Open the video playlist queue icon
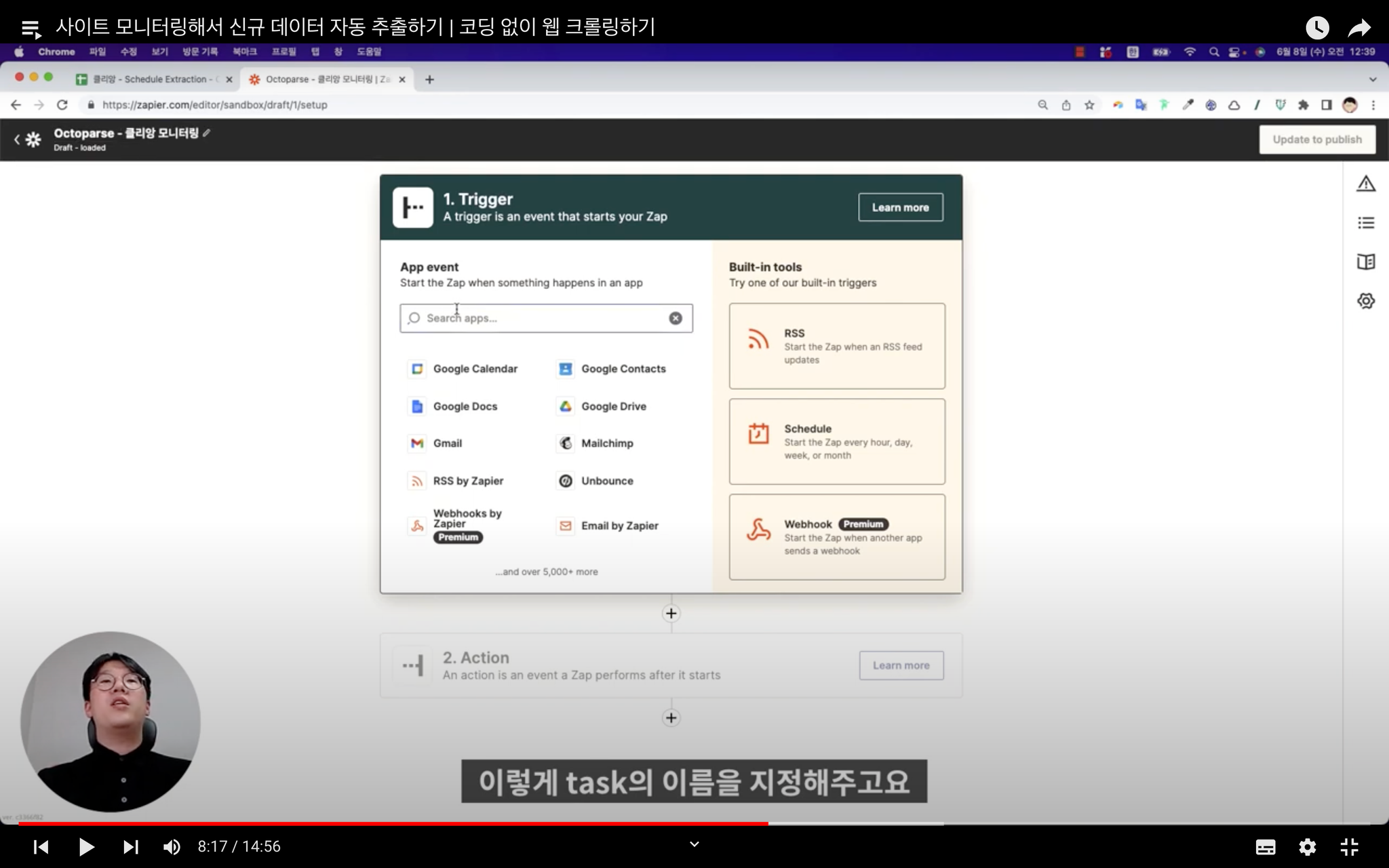Image resolution: width=1389 pixels, height=868 pixels. click(31, 28)
